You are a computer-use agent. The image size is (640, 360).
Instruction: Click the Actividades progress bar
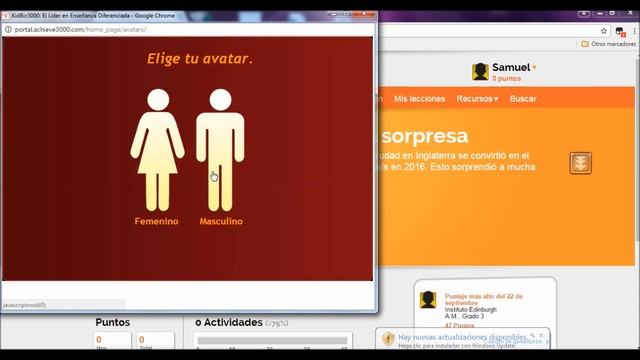point(272,340)
